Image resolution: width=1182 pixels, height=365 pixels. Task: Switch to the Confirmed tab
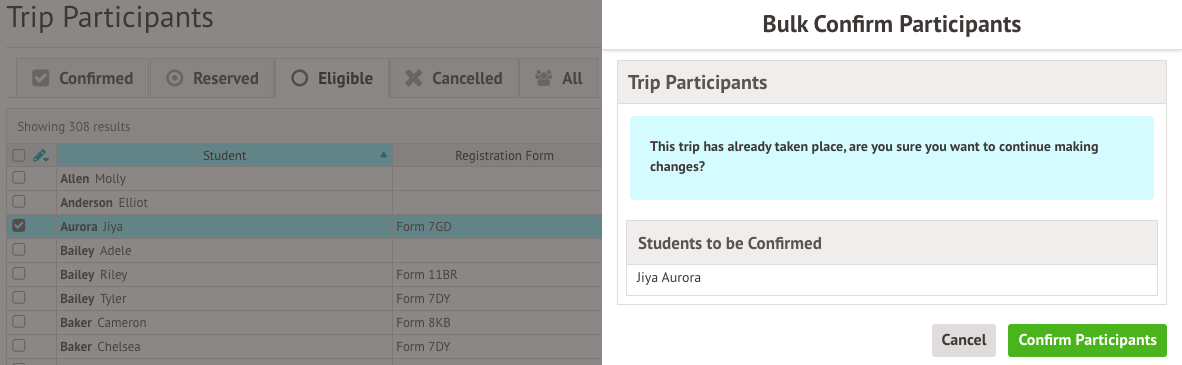(83, 78)
